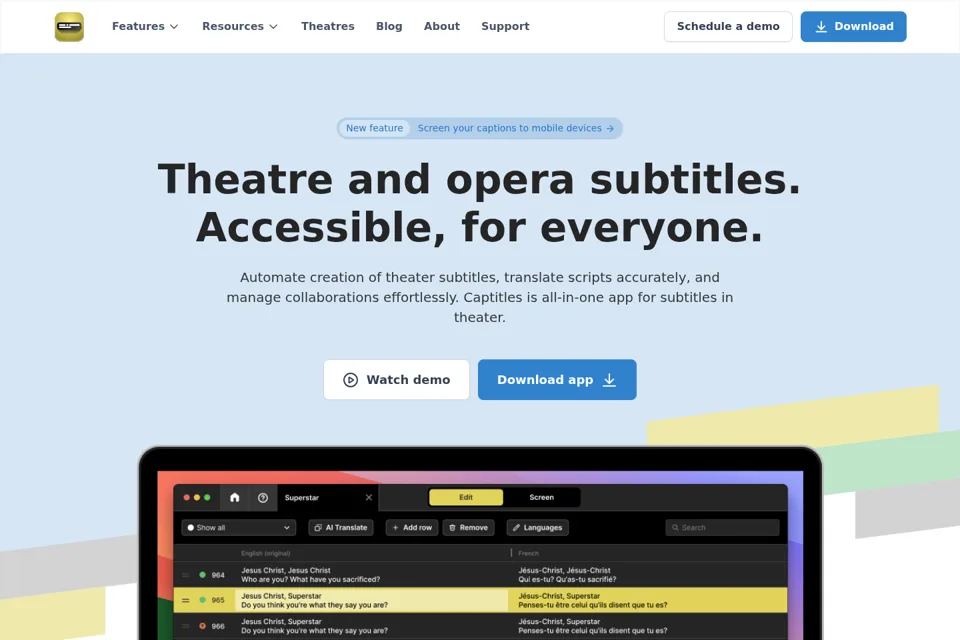Click Schedule a demo button

point(728,26)
